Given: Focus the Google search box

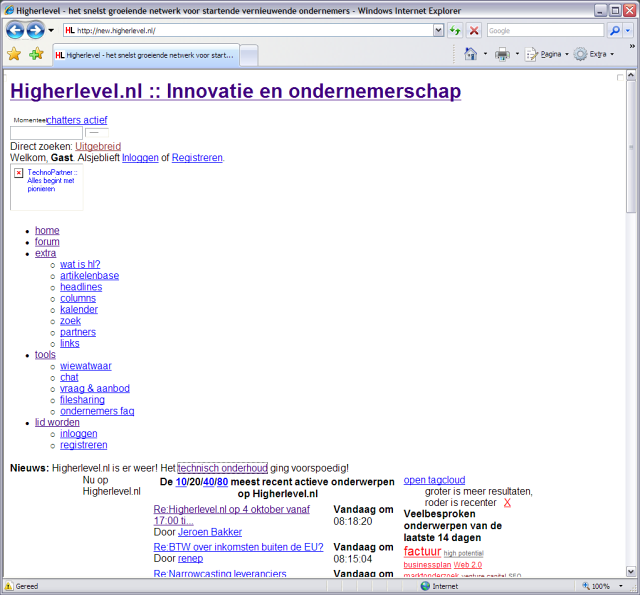Looking at the screenshot, I should point(545,30).
